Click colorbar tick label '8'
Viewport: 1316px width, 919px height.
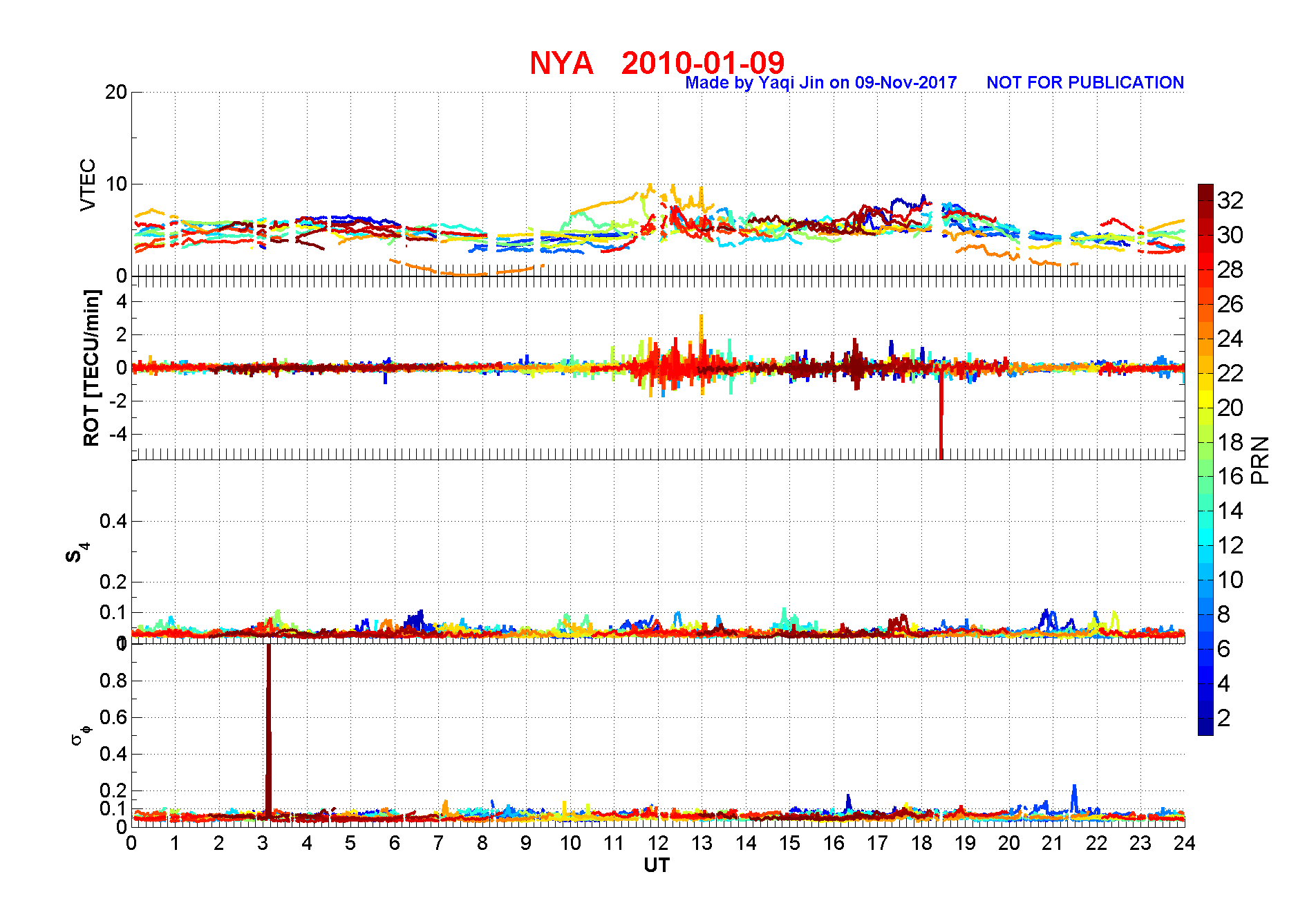[1224, 614]
